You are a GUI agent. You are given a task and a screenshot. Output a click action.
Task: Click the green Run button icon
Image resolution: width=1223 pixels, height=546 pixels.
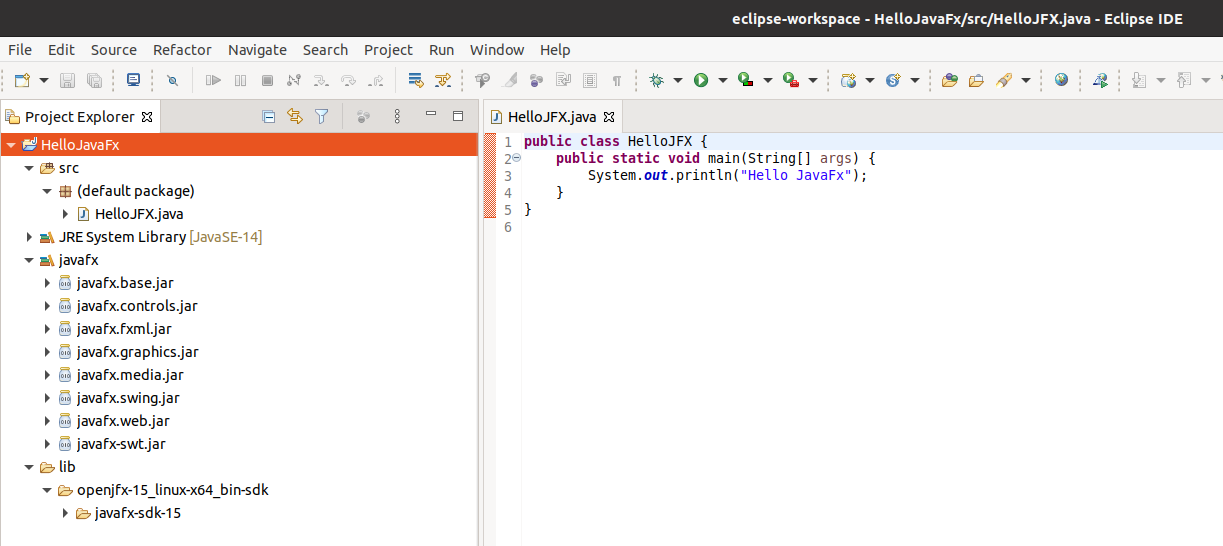(701, 80)
